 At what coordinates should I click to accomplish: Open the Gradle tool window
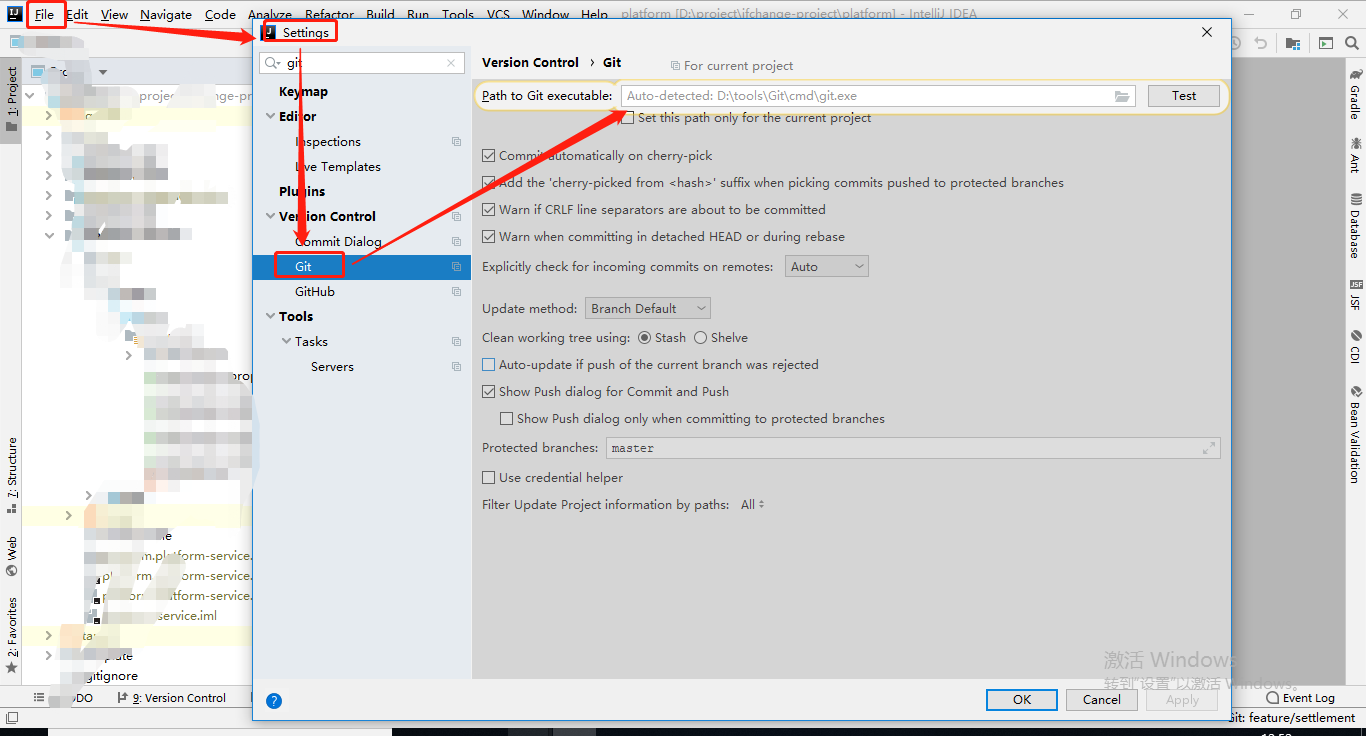[x=1356, y=94]
